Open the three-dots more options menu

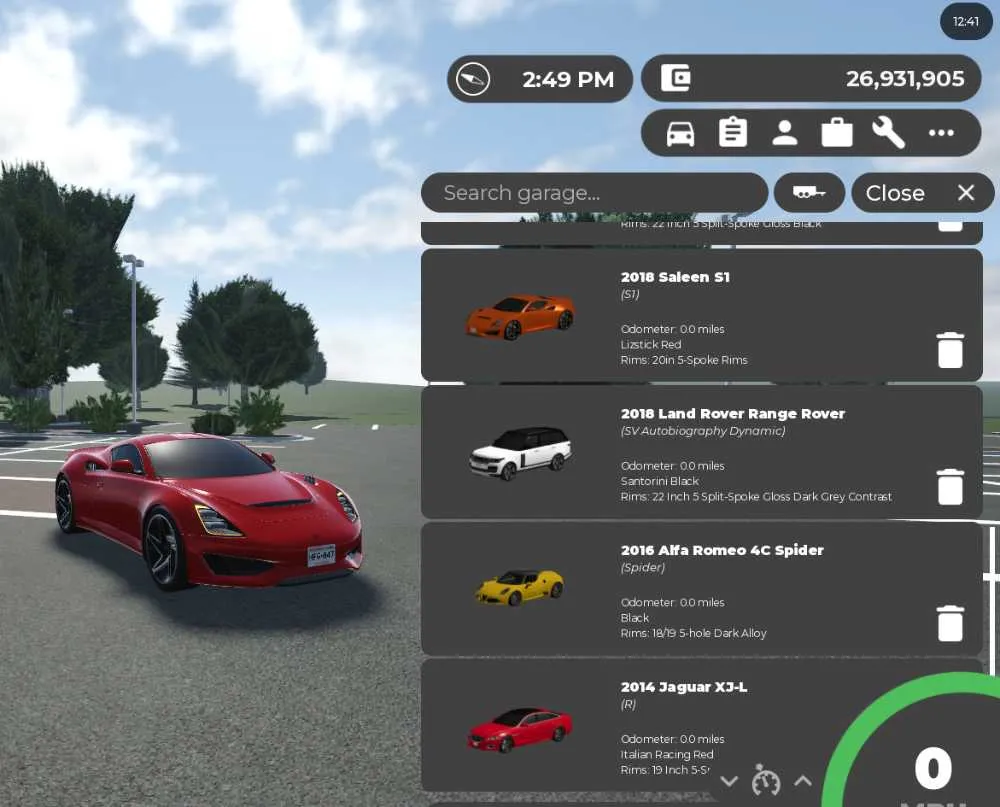click(x=941, y=133)
